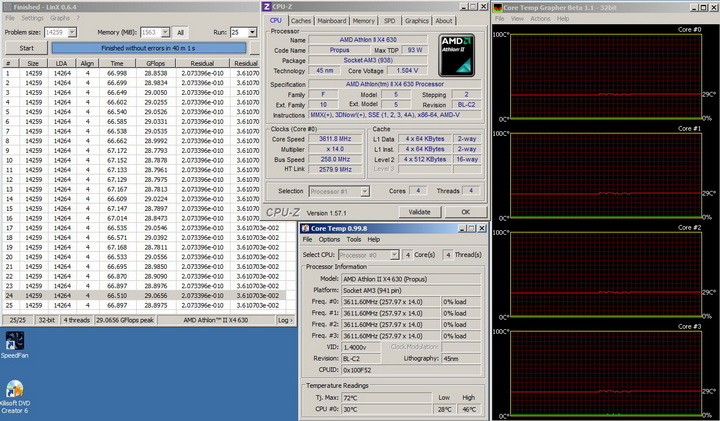The height and width of the screenshot is (421, 720).
Task: Click the All memory button in LinX
Action: [180, 32]
